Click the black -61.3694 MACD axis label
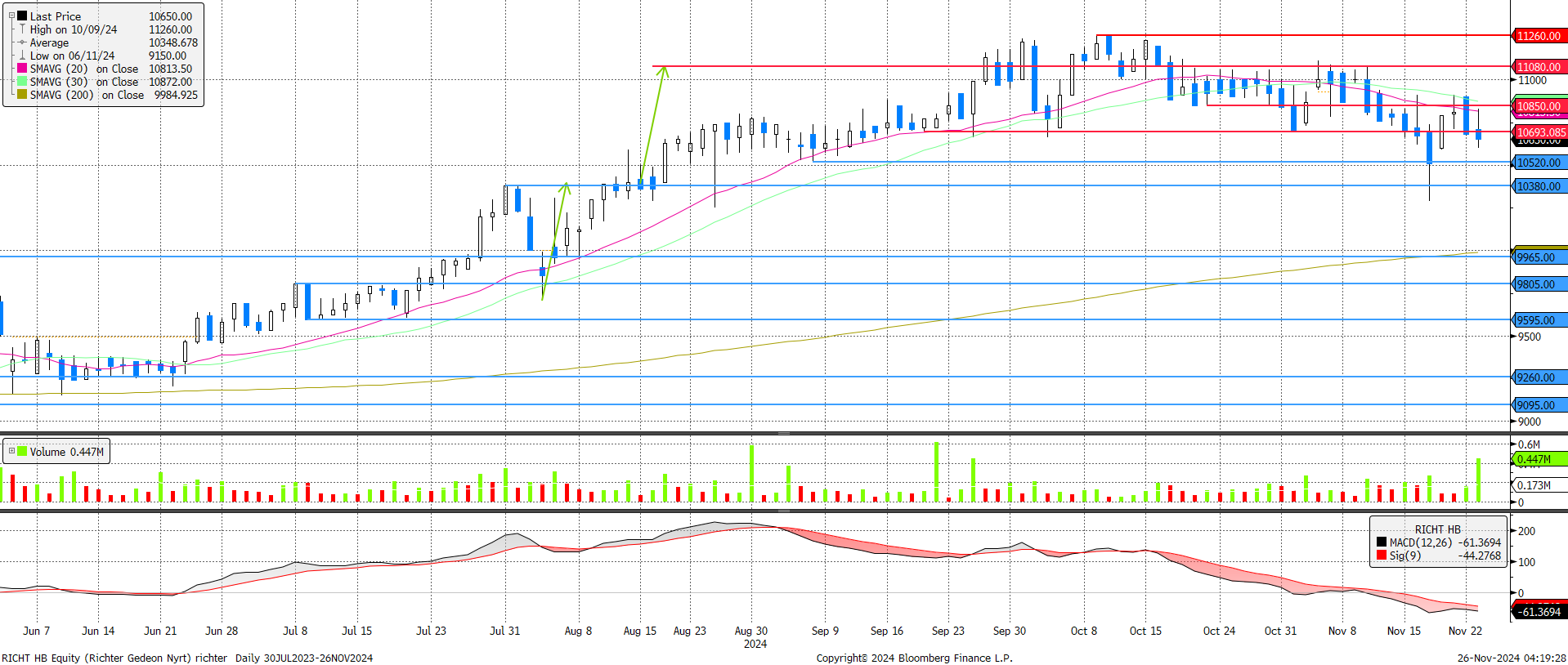This screenshot has height=665, width=1568. click(1539, 611)
